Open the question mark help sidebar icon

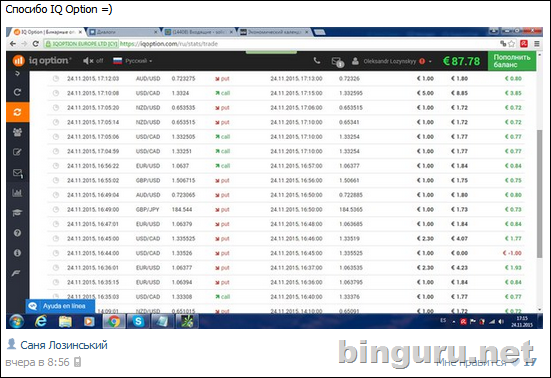[17, 233]
